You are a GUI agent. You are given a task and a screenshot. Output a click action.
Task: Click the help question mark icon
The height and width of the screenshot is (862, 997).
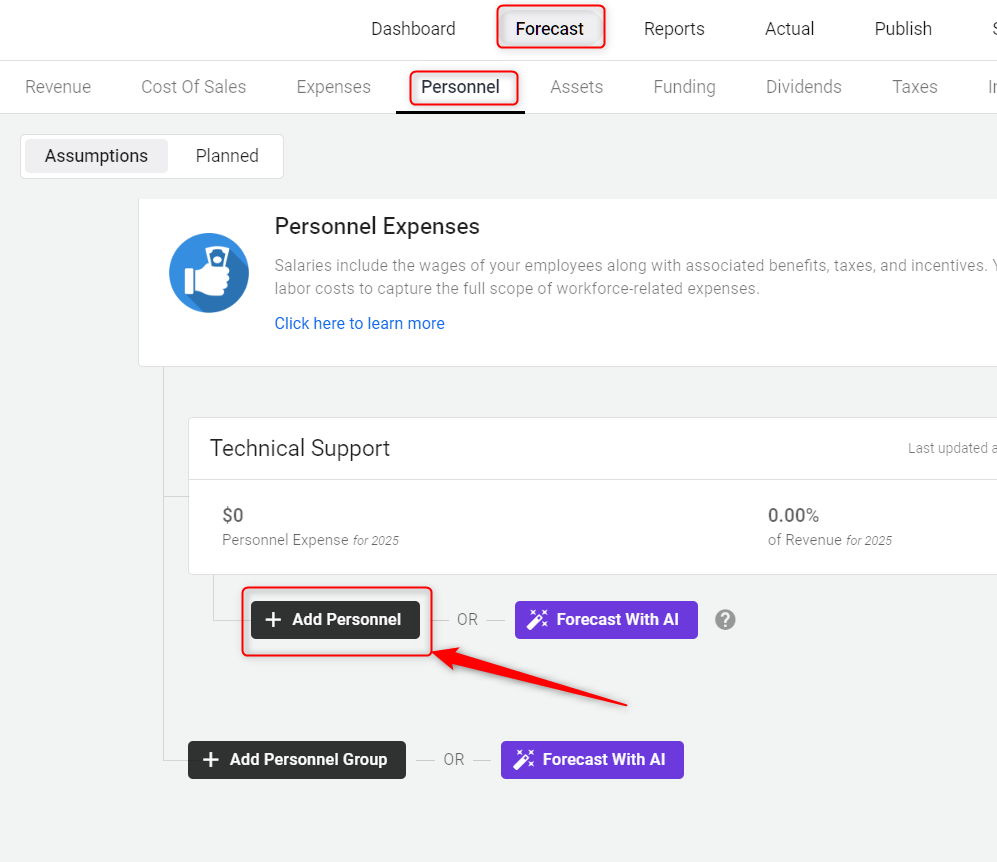pos(726,620)
